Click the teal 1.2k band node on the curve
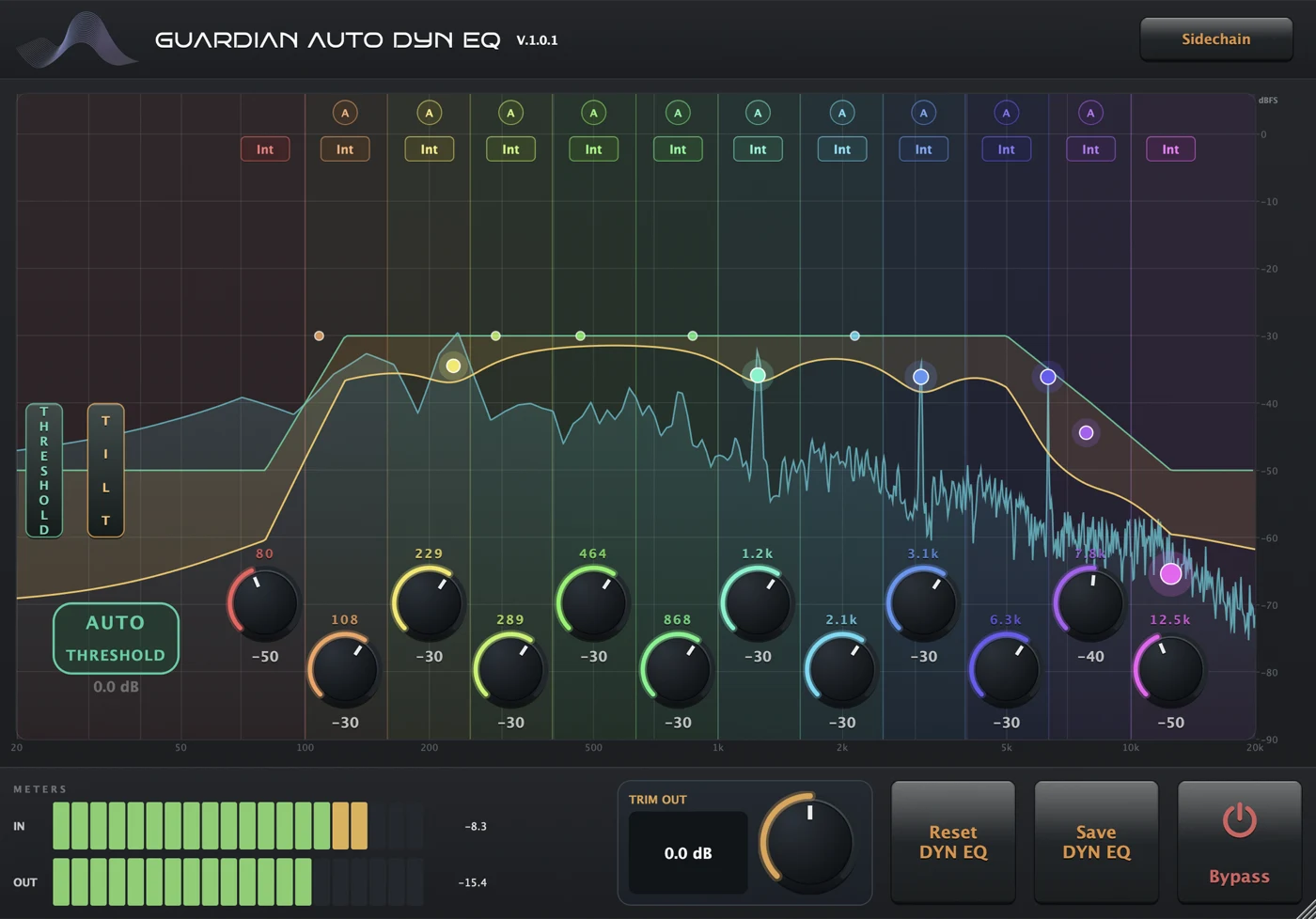Viewport: 1316px width, 919px height. pos(758,375)
